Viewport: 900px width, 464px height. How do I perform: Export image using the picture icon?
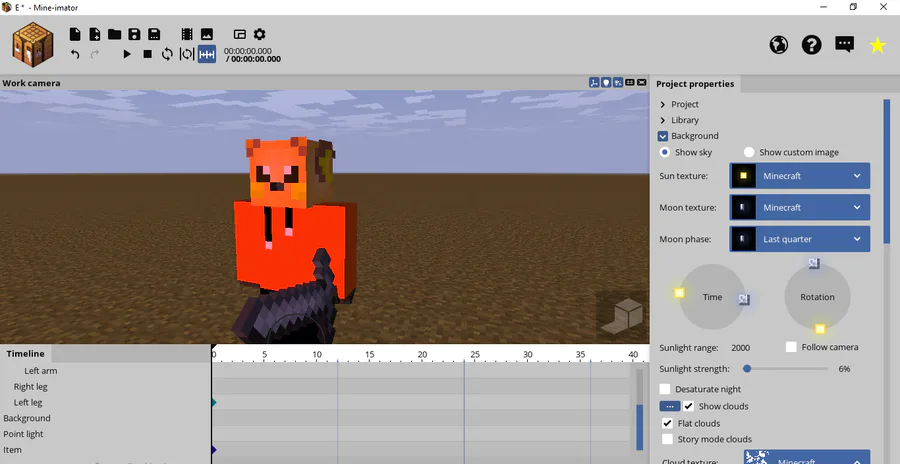click(207, 34)
